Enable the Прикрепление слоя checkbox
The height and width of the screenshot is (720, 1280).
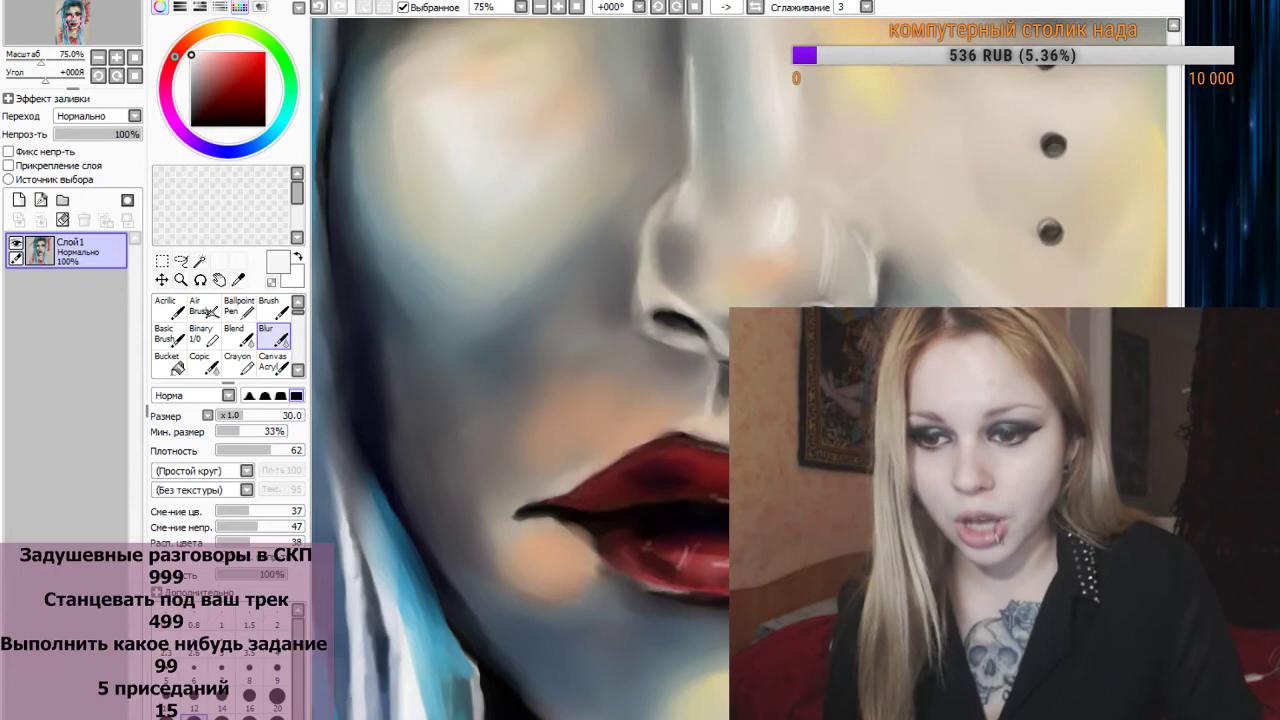[x=8, y=166]
